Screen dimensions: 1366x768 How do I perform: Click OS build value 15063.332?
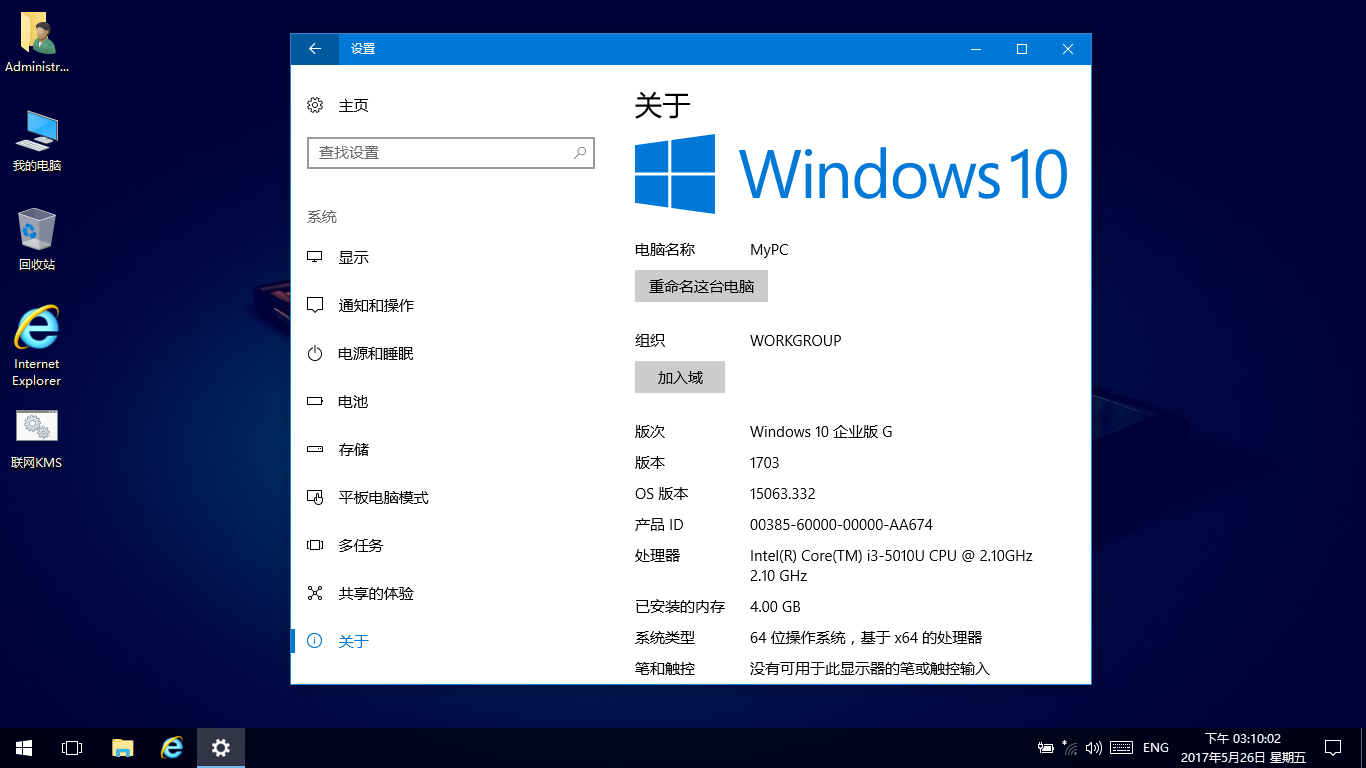click(x=783, y=494)
